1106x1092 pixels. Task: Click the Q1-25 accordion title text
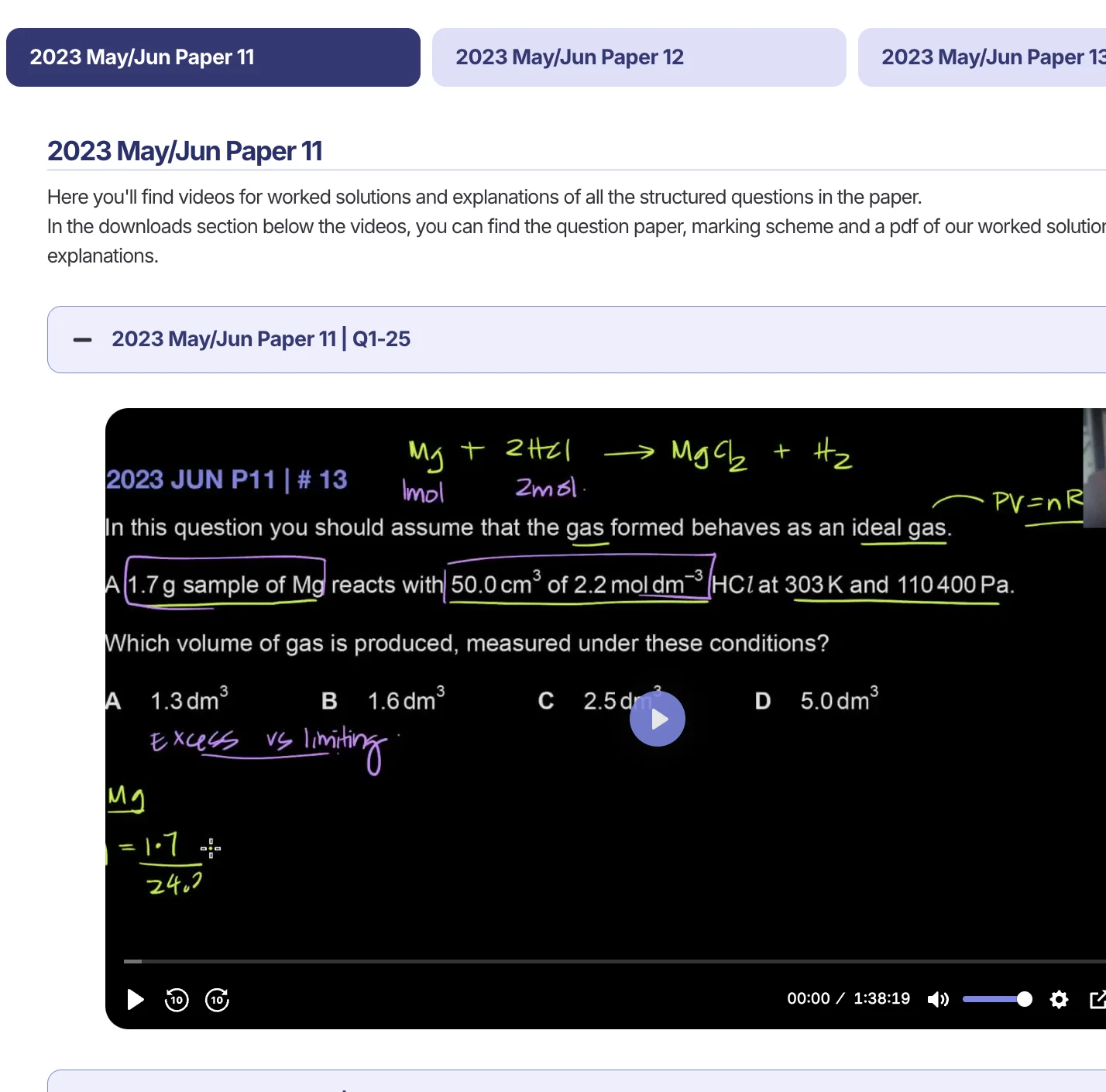(261, 339)
